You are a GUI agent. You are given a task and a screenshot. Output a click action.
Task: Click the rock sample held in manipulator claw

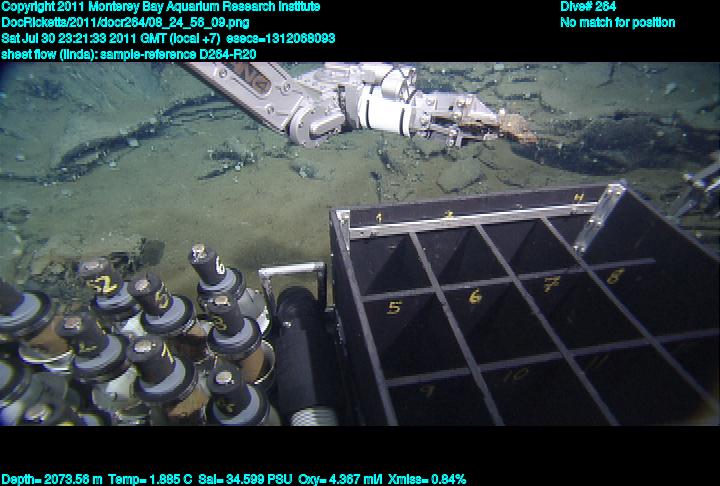[518, 126]
